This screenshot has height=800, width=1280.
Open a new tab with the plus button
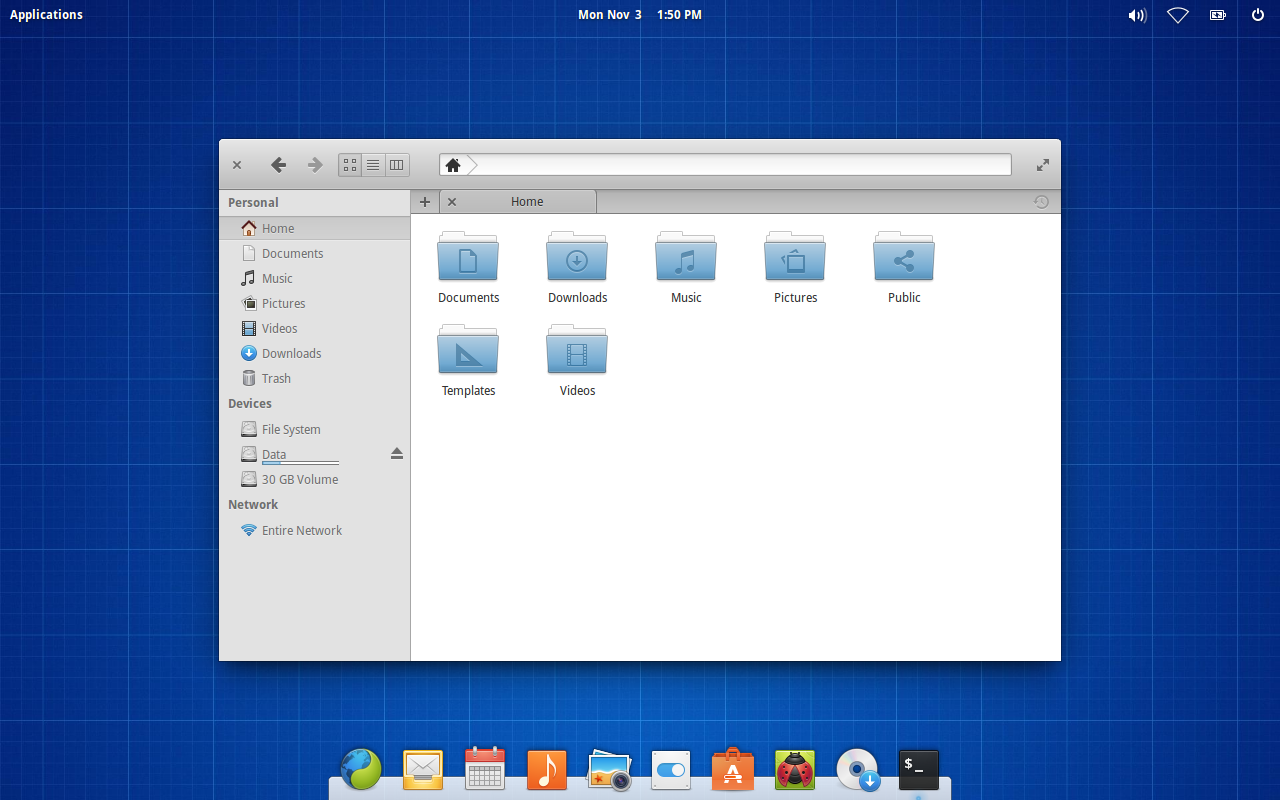click(425, 201)
